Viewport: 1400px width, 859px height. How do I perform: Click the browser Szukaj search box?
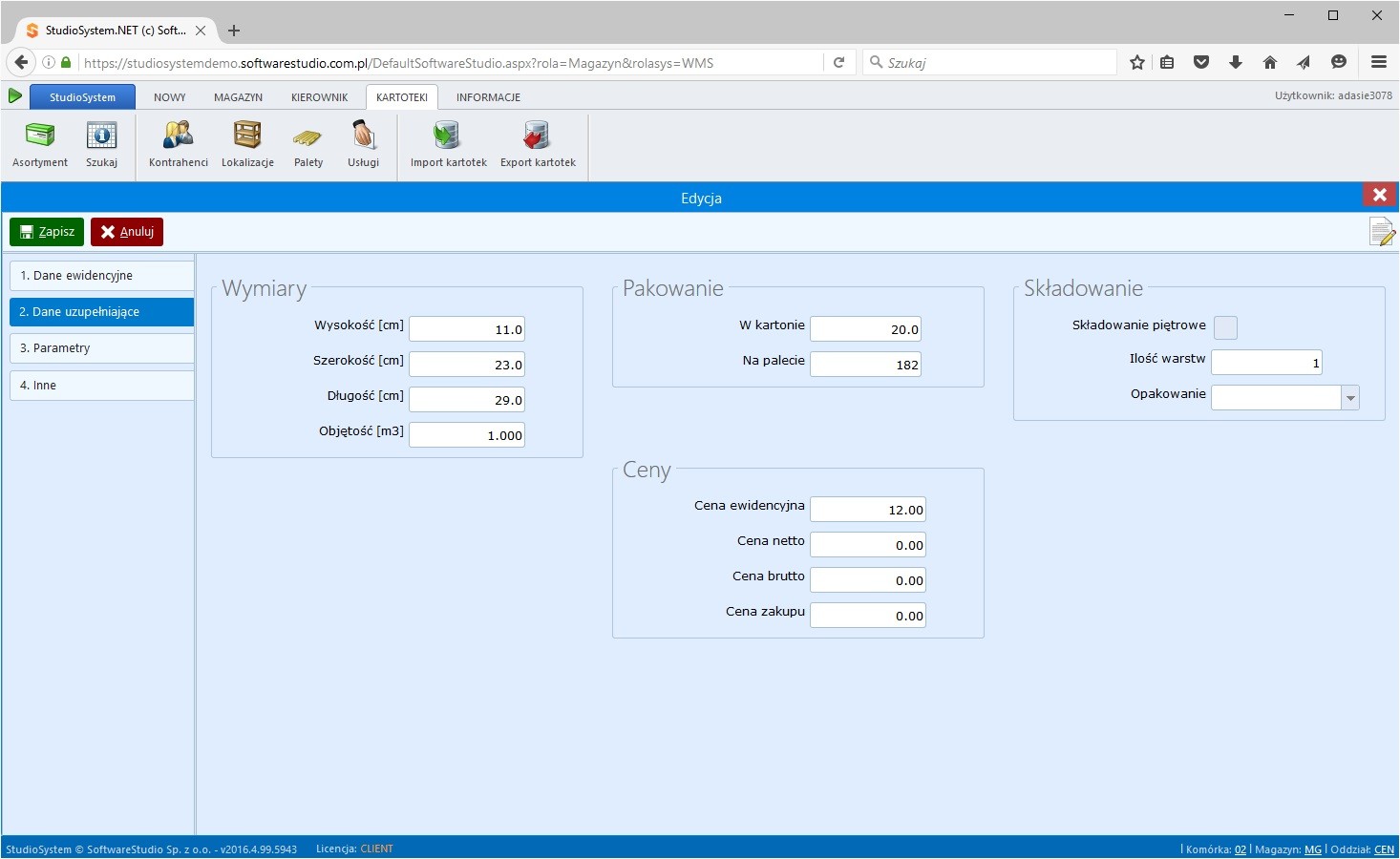989,62
